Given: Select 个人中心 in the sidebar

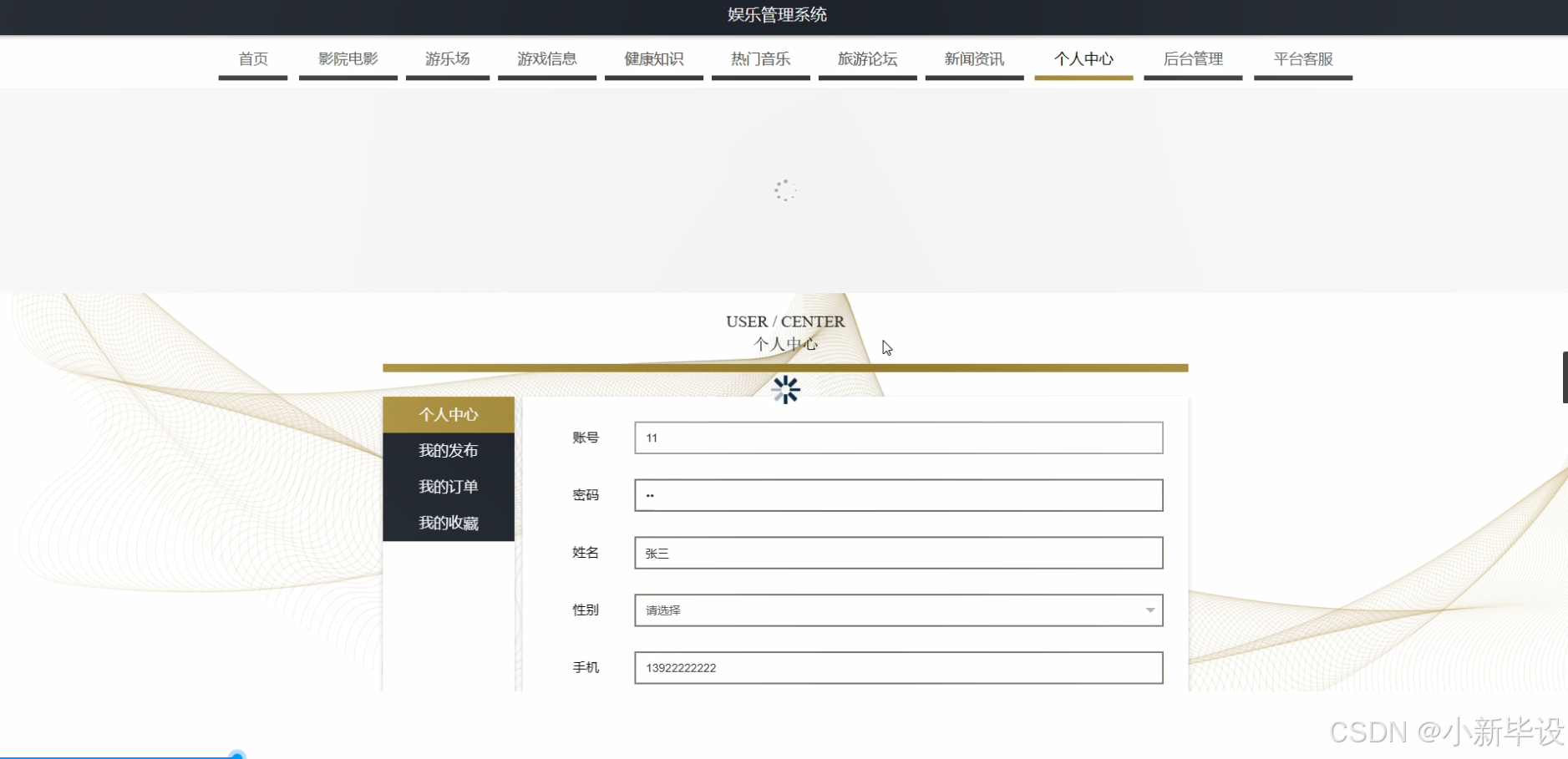Looking at the screenshot, I should pos(448,414).
